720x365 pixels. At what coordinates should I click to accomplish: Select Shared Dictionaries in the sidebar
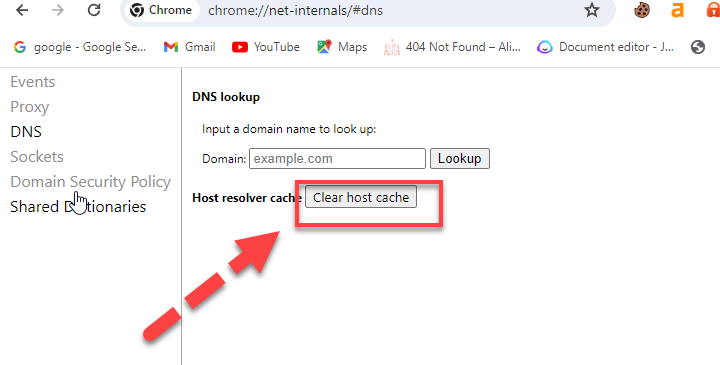[x=78, y=207]
